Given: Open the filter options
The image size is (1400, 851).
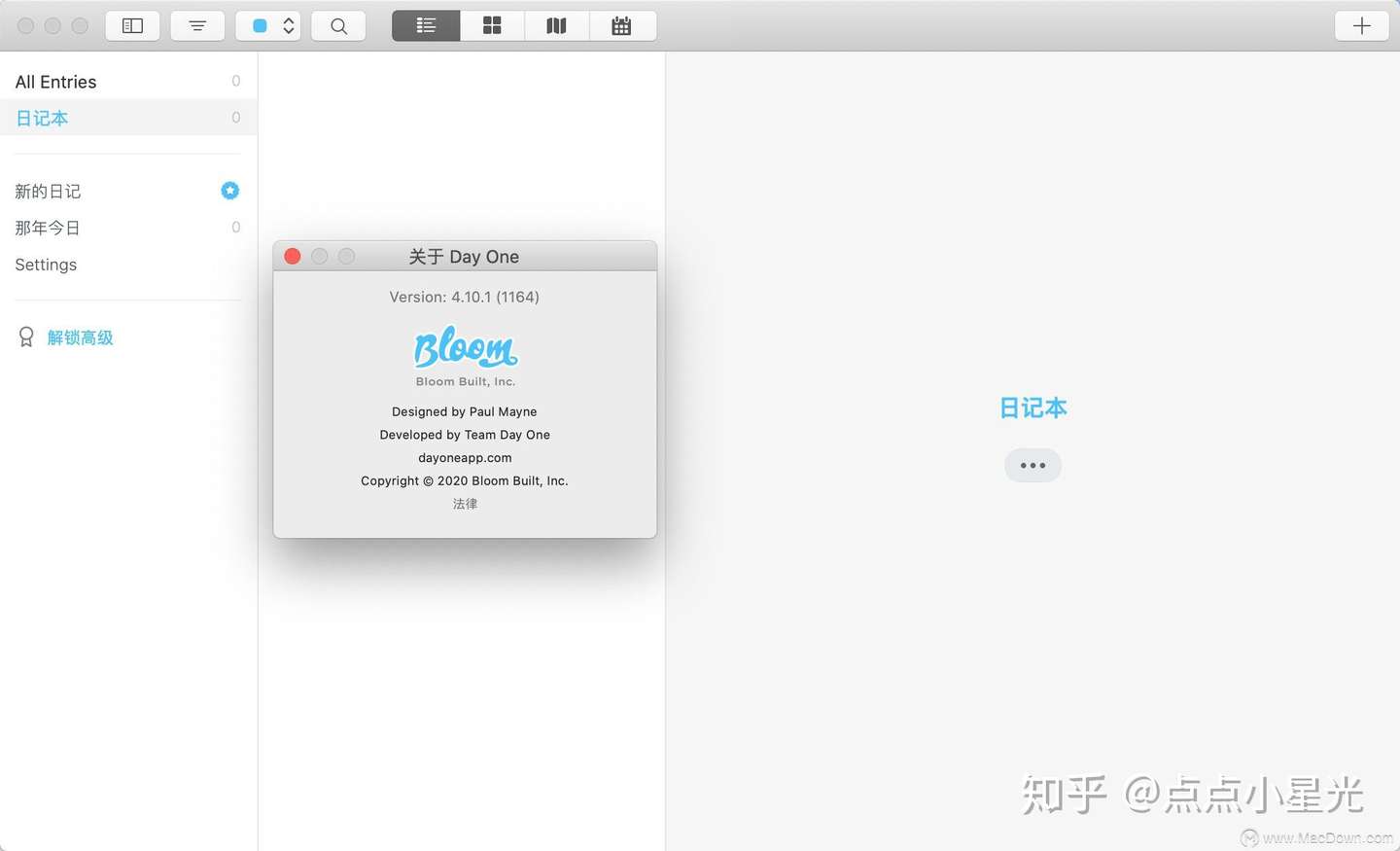Looking at the screenshot, I should pos(197,25).
